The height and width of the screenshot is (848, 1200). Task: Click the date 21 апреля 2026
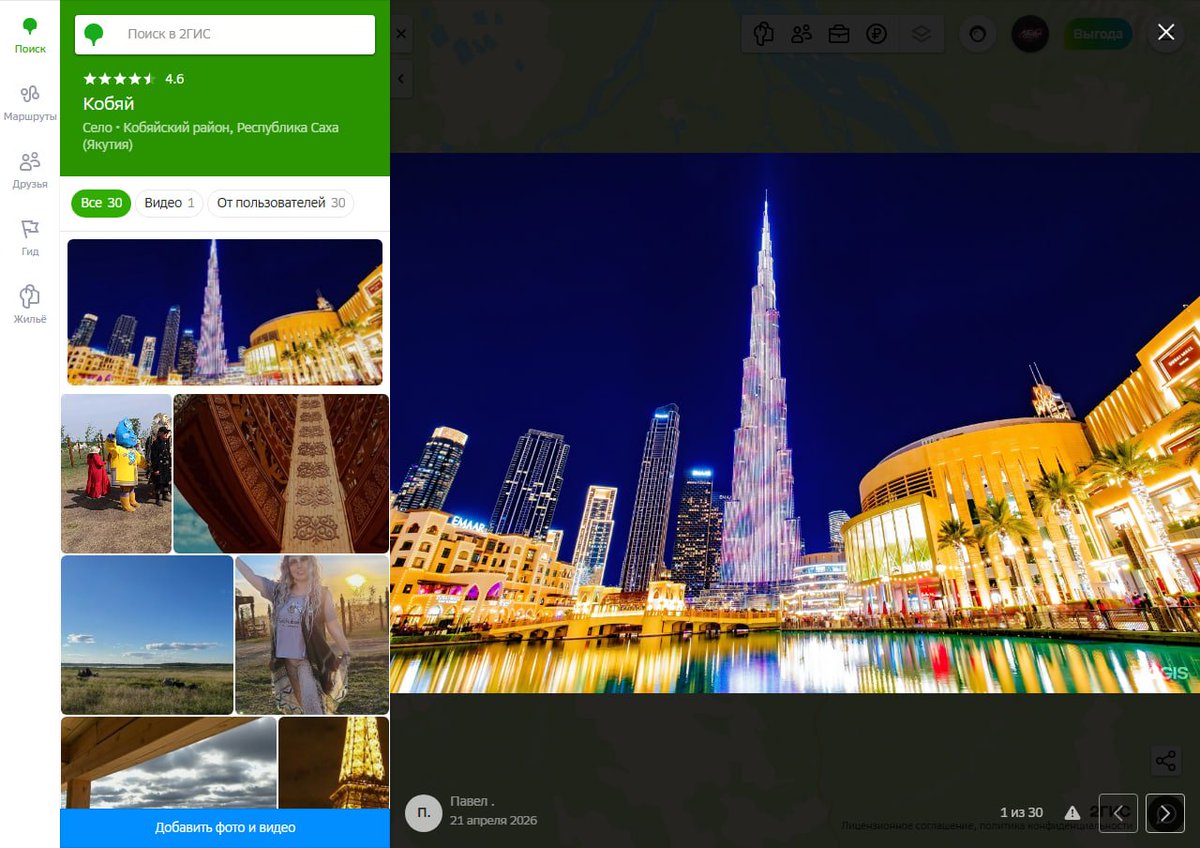pyautogui.click(x=493, y=820)
